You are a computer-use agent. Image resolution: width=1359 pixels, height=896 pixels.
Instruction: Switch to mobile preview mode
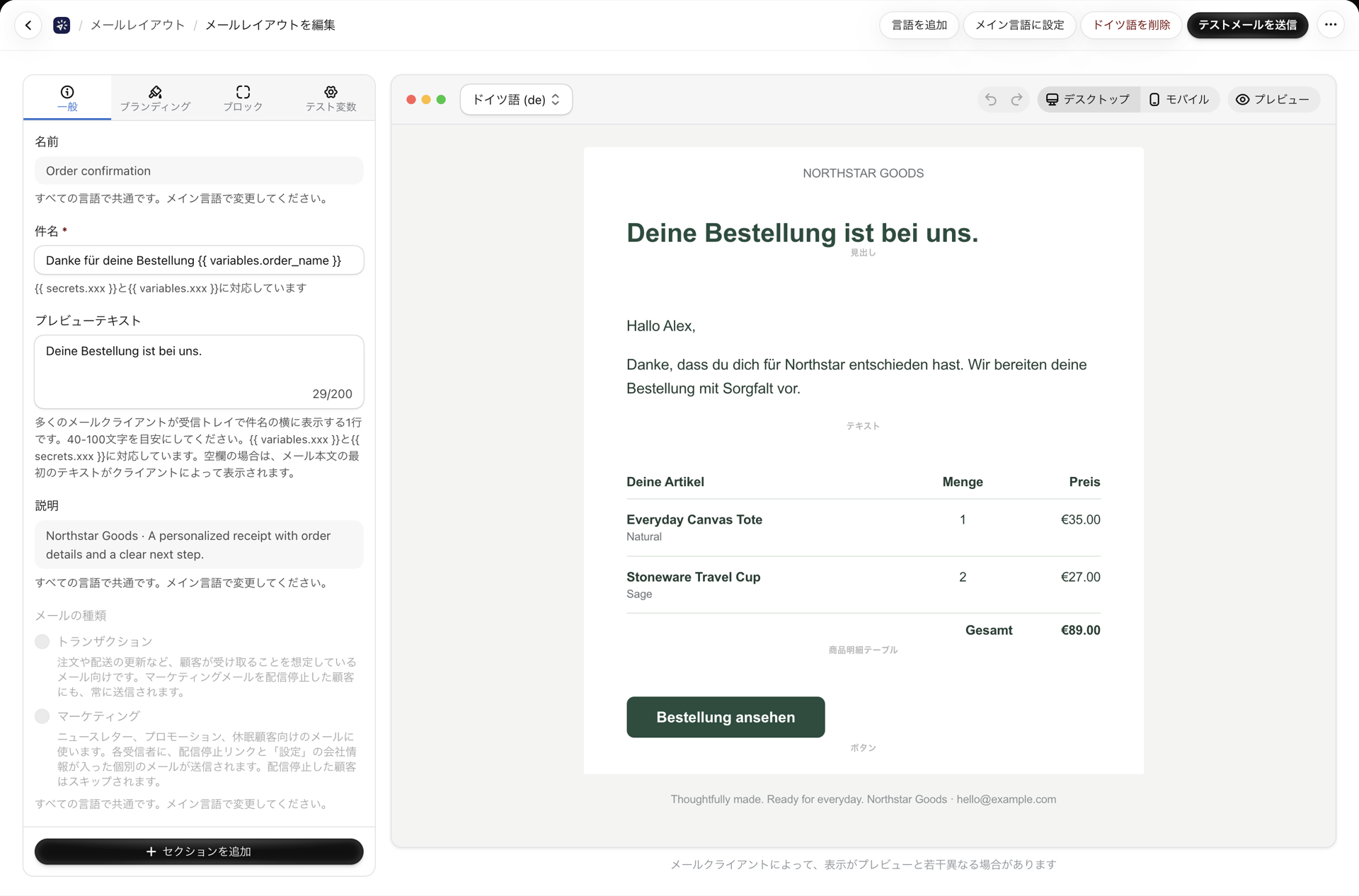pos(1179,100)
